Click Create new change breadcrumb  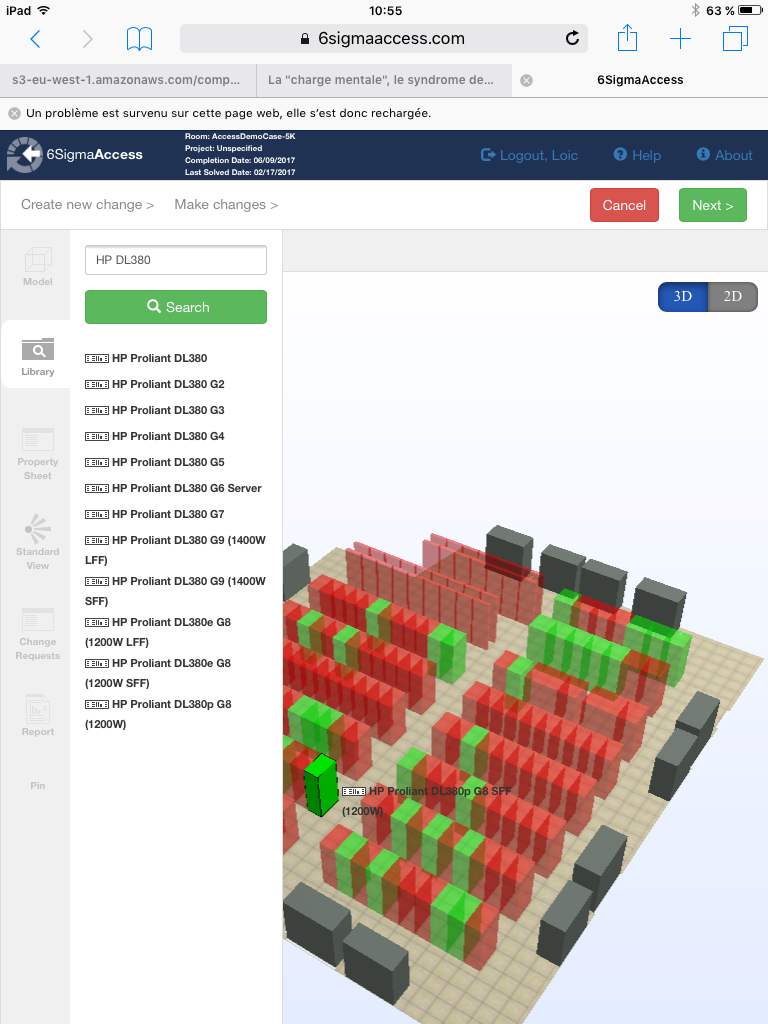[x=88, y=204]
